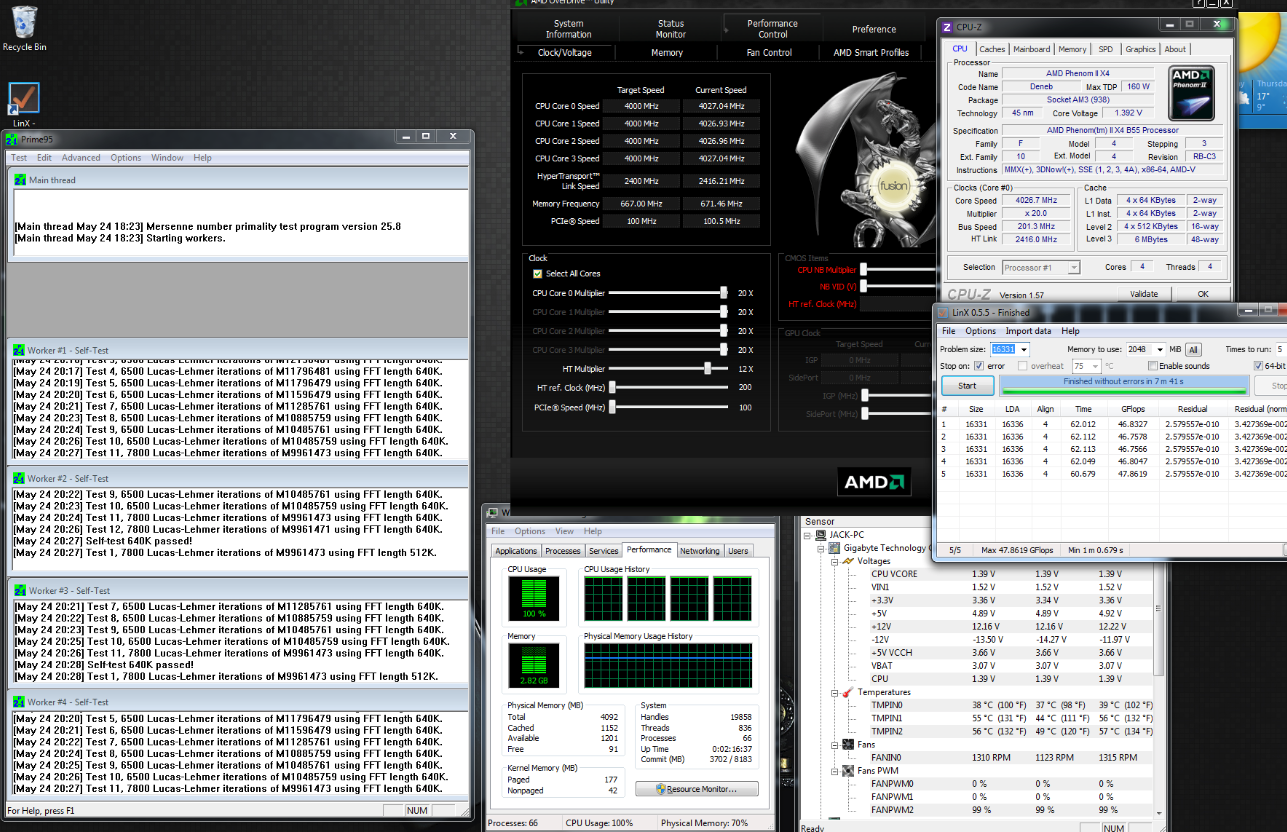Open the Memory to use dropdown
Screen dimensions: 1287x832
pyautogui.click(x=1159, y=349)
